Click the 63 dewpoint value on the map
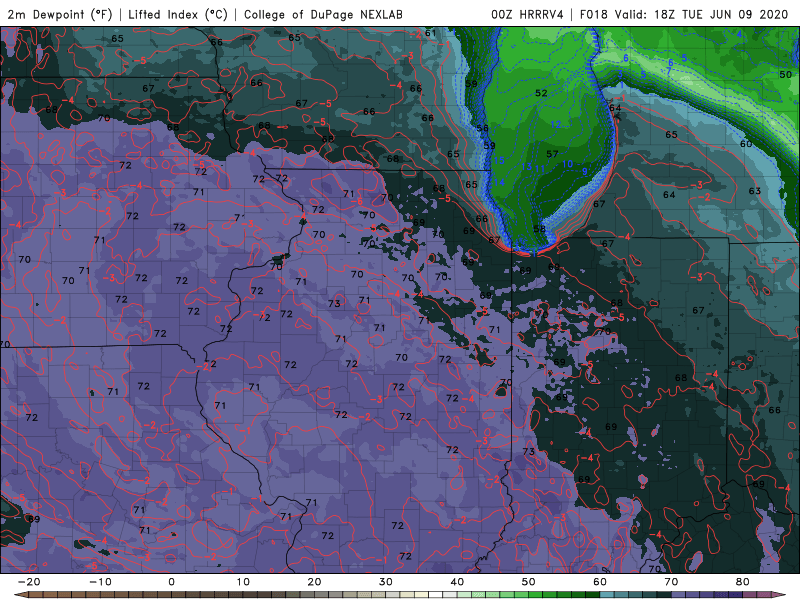 [x=755, y=191]
